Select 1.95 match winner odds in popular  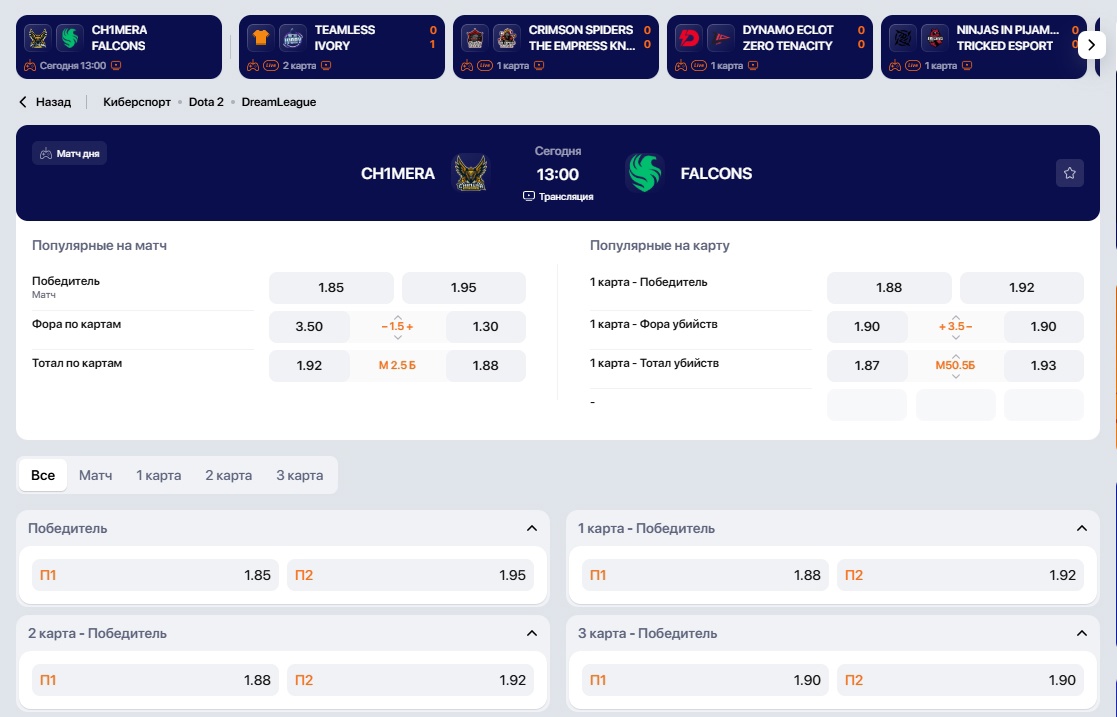pyautogui.click(x=464, y=287)
